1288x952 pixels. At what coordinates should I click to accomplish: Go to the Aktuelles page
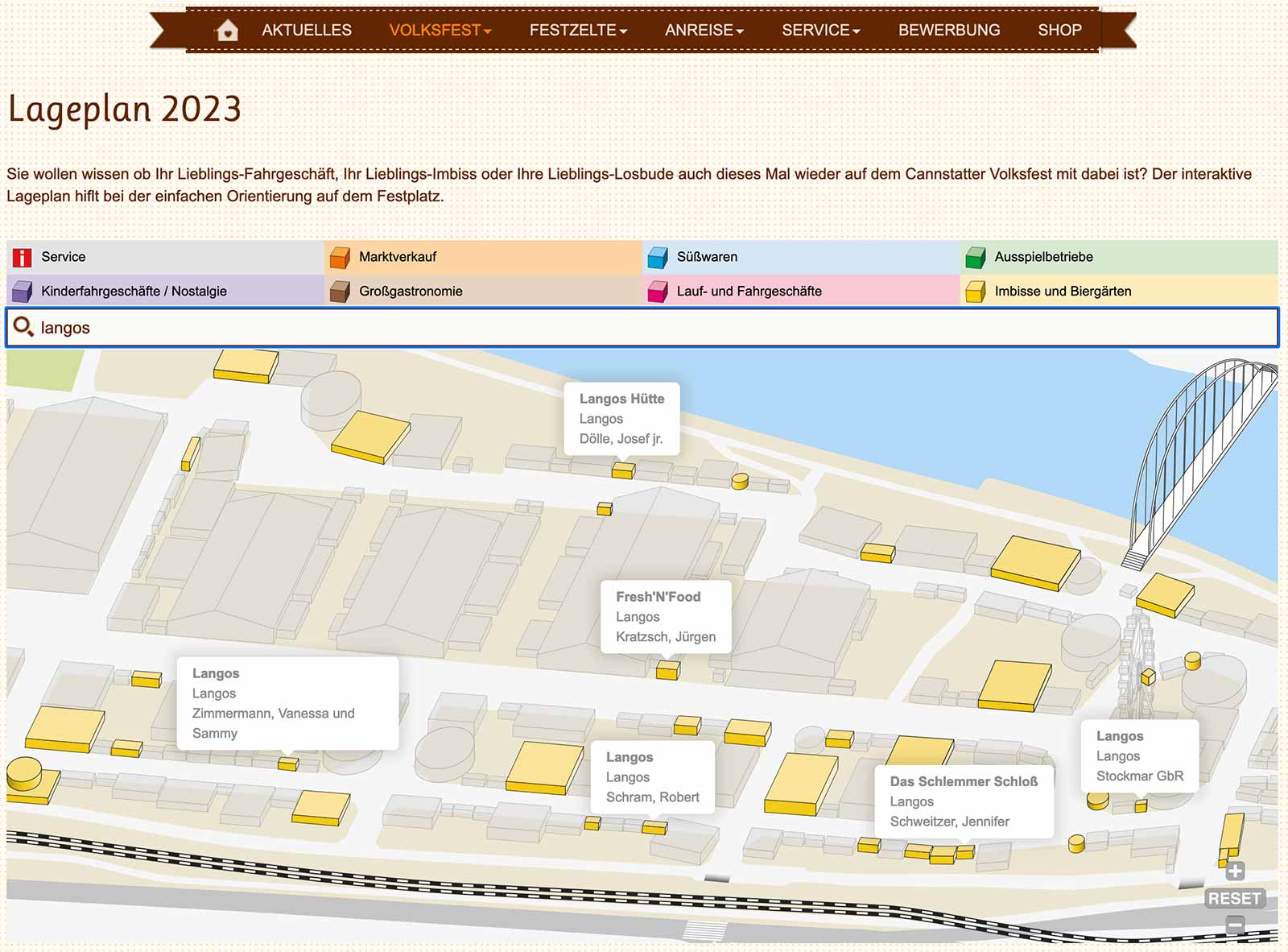click(307, 31)
